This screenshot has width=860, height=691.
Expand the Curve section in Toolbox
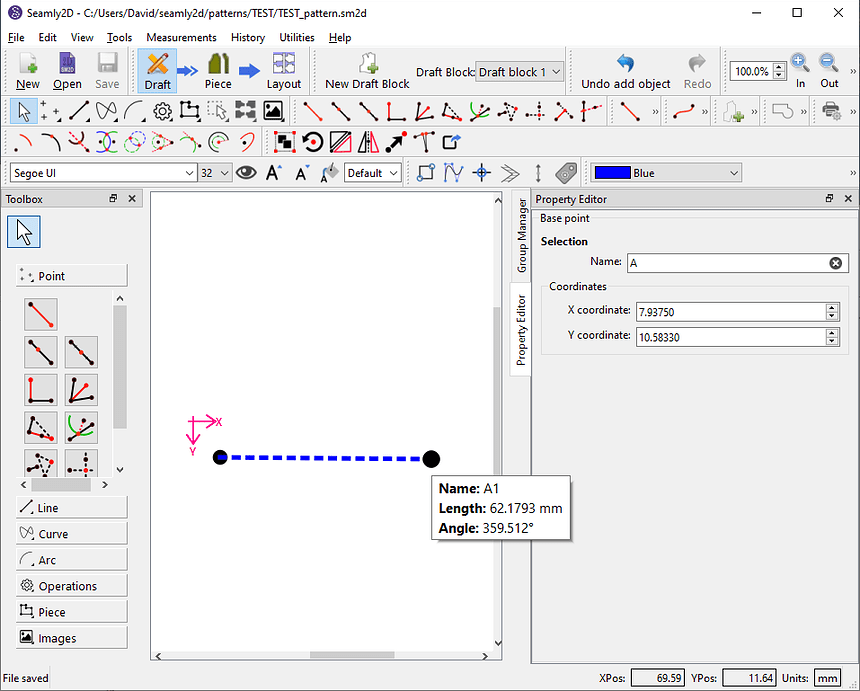click(71, 534)
